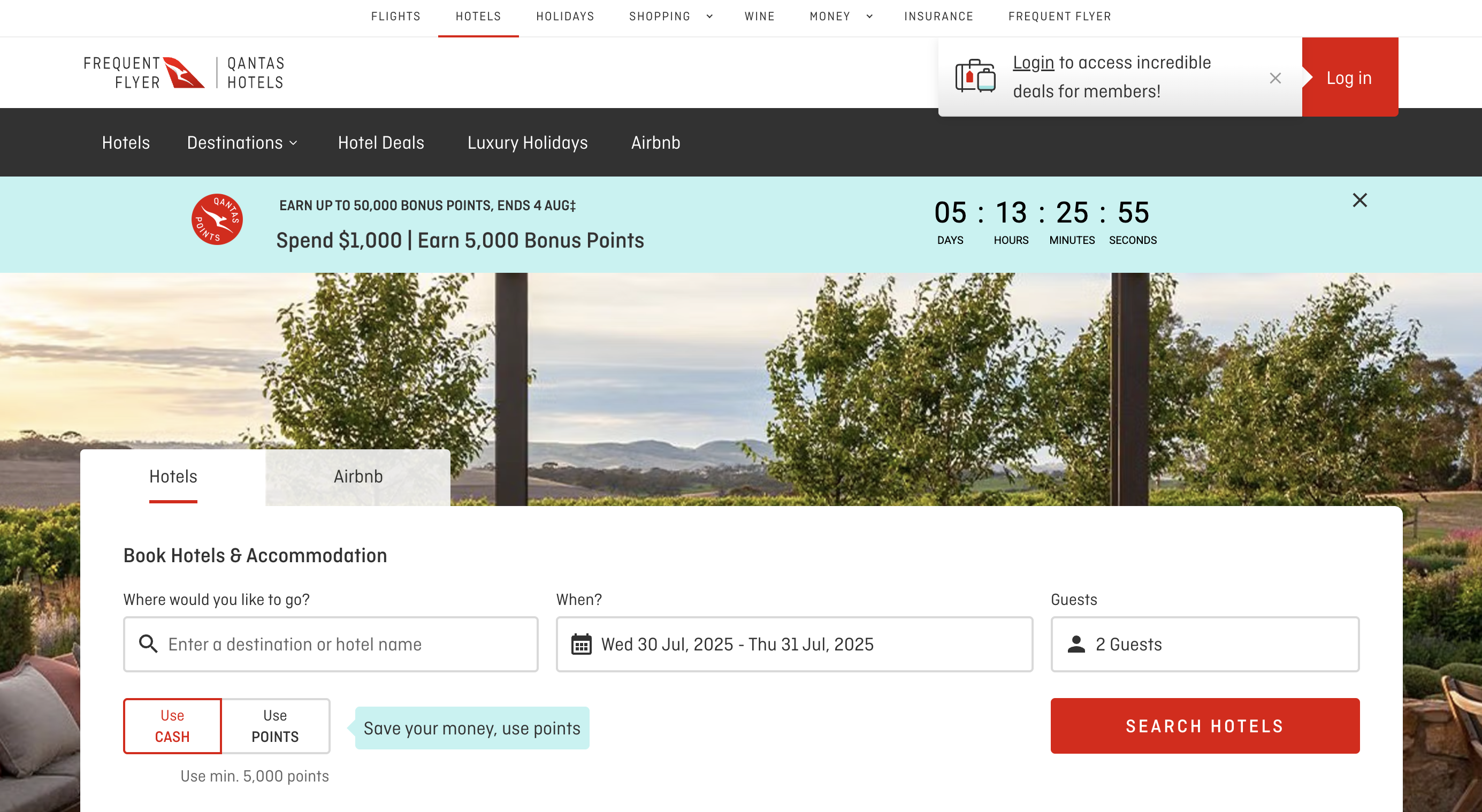Open the Hotel Deals page
This screenshot has width=1482, height=812.
[x=381, y=143]
